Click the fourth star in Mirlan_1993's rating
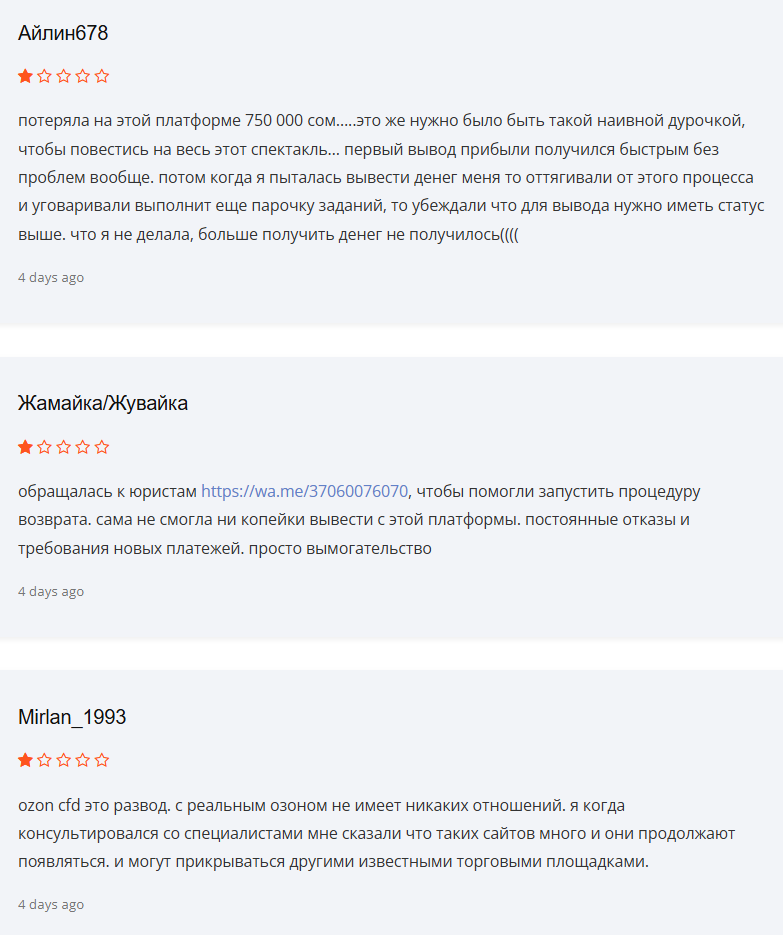The image size is (783, 935). pos(83,761)
